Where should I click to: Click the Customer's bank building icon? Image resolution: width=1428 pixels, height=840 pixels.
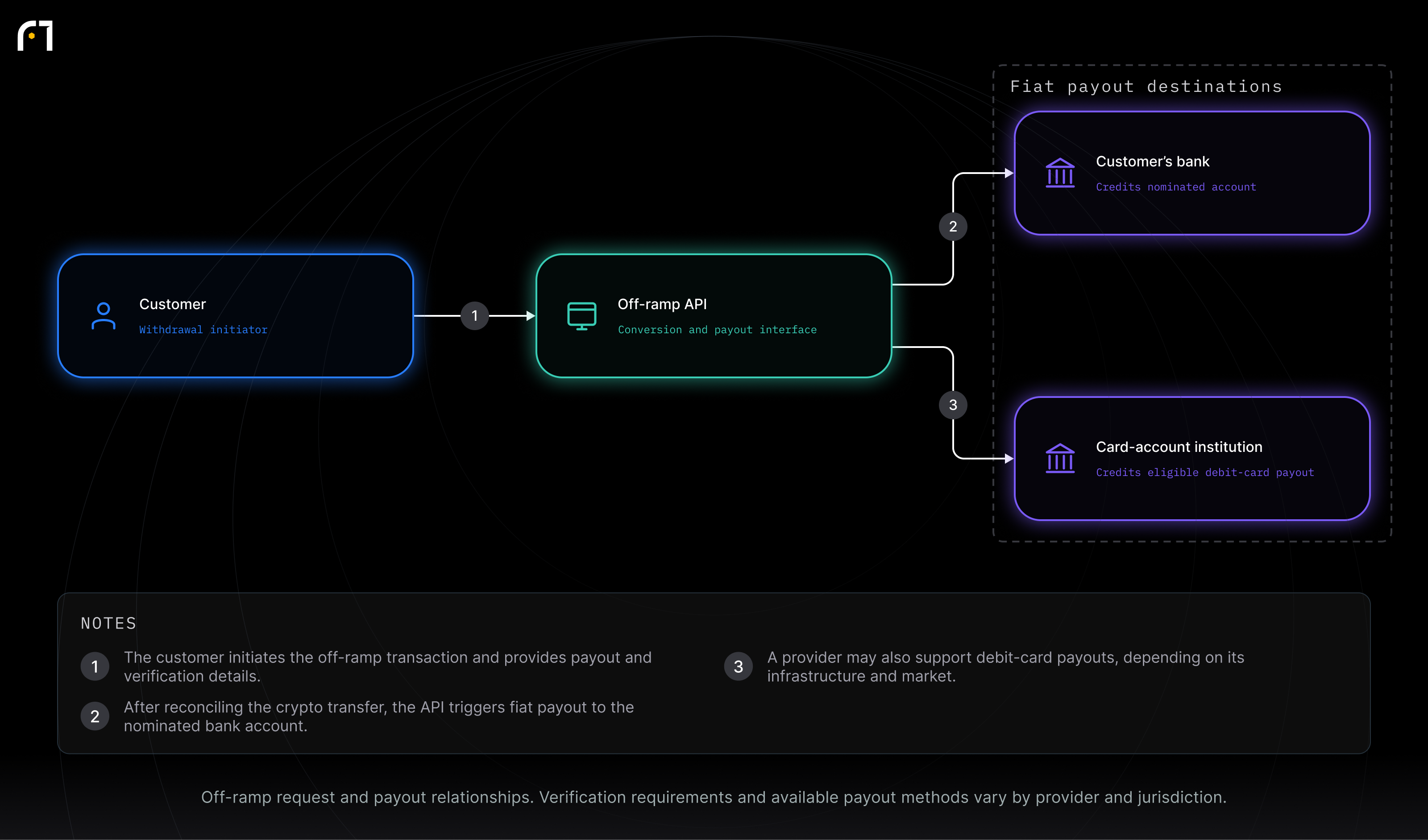(x=1060, y=173)
